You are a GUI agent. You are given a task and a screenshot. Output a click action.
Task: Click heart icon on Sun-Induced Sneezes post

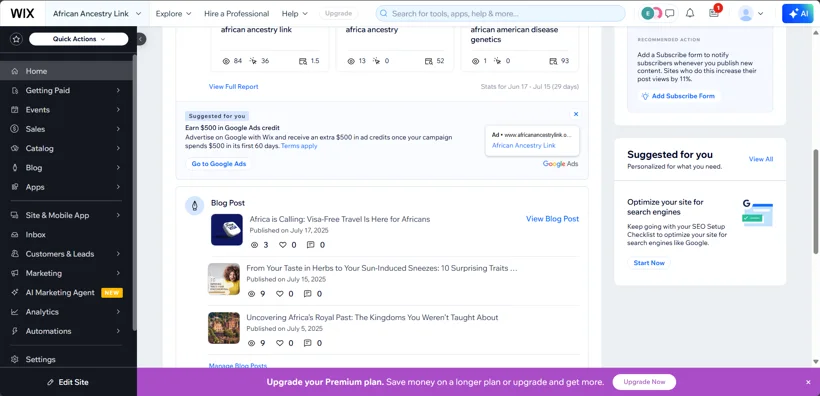tap(280, 294)
